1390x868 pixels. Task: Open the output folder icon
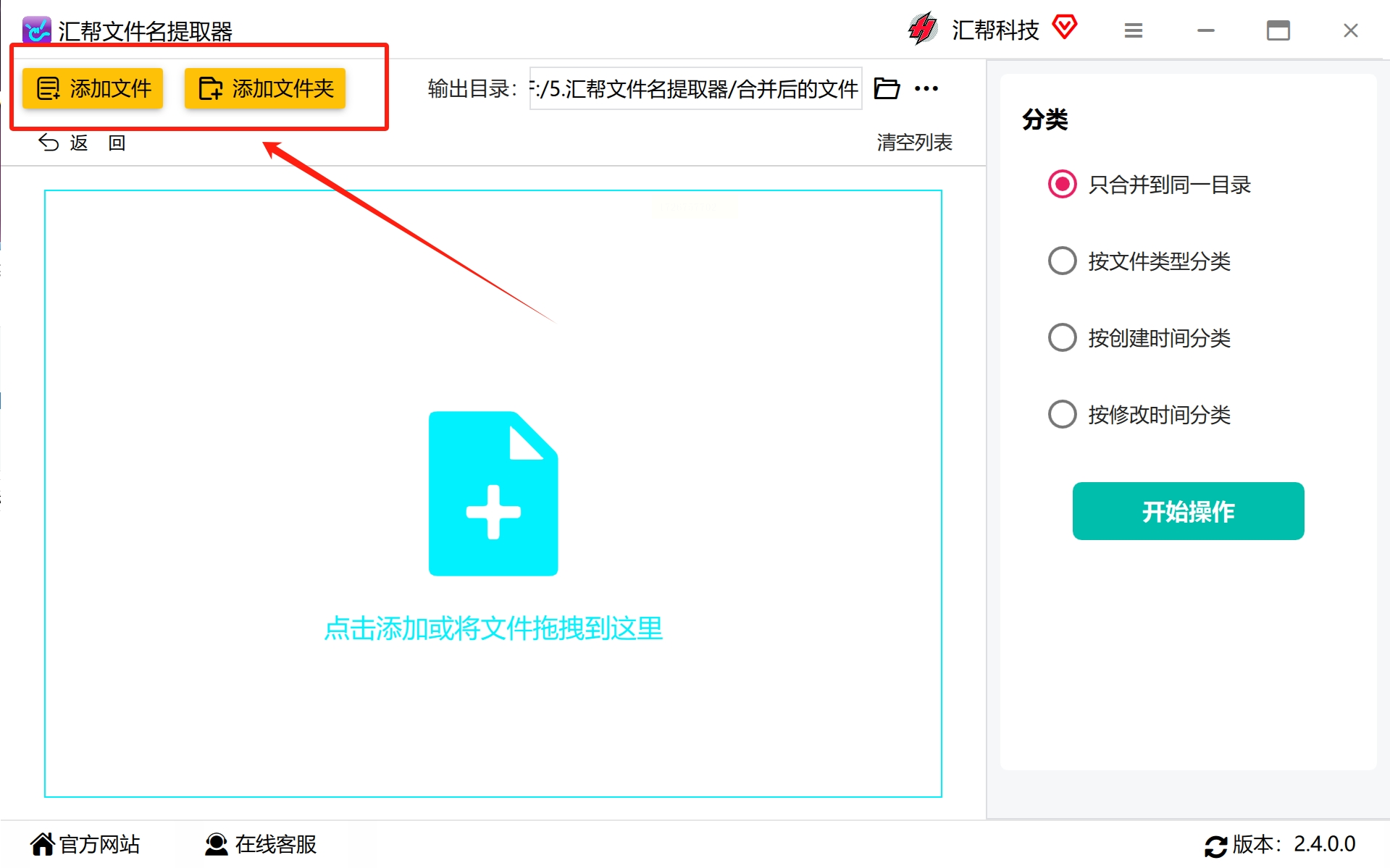click(887, 88)
